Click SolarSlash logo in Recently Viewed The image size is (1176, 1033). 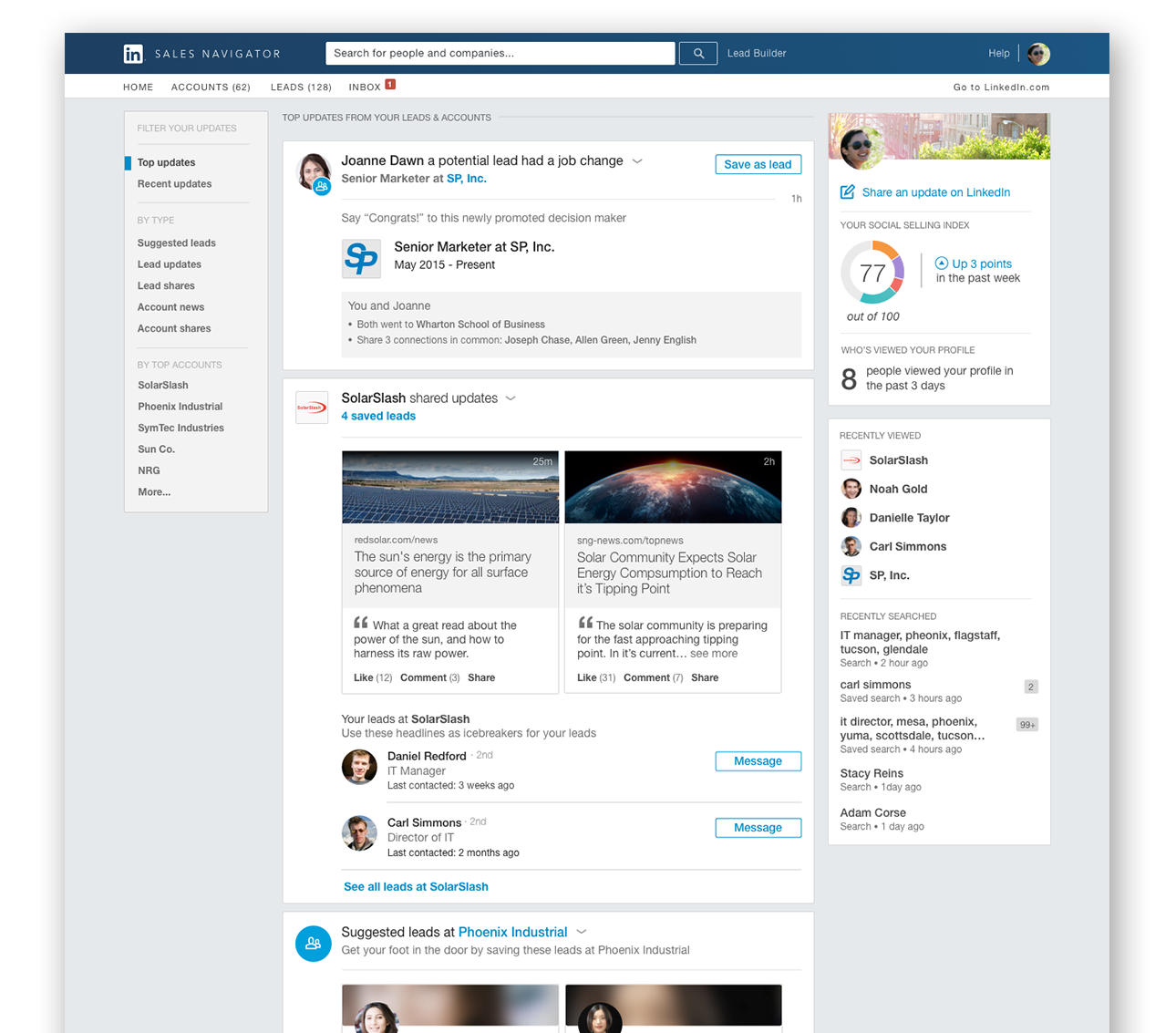[851, 460]
